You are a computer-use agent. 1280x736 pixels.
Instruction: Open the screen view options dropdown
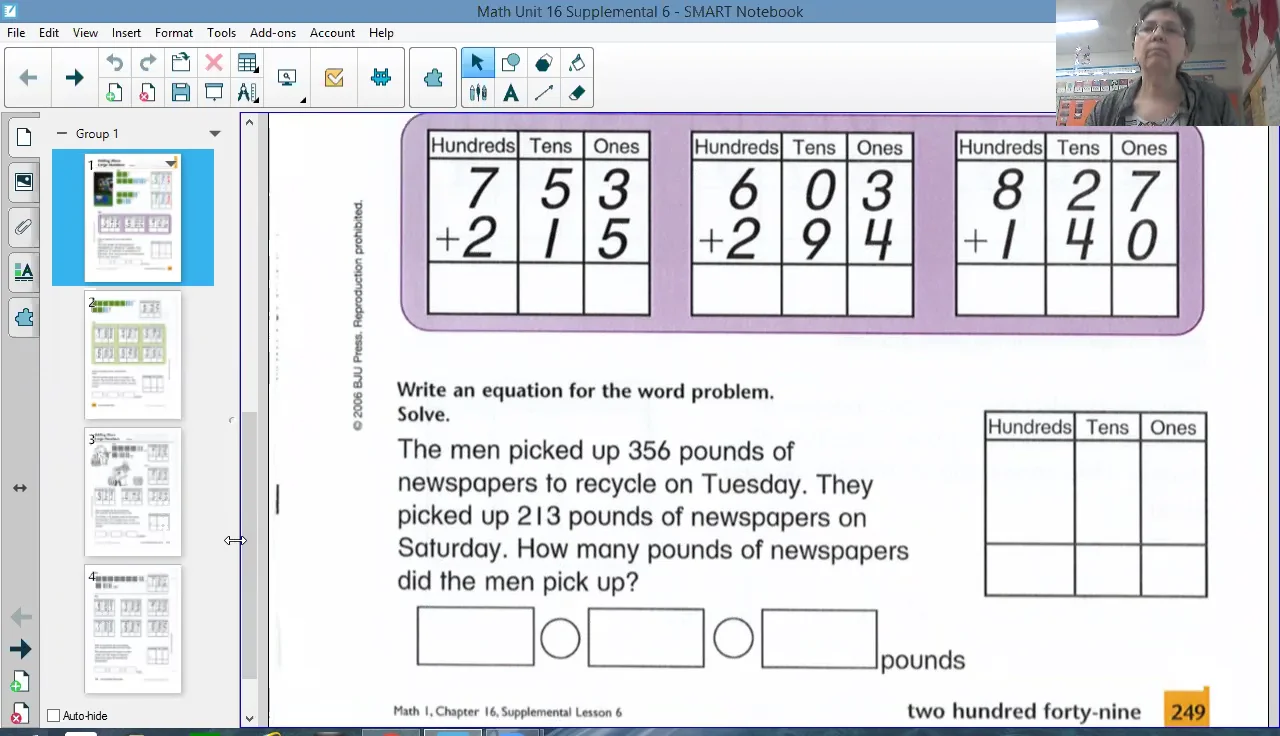289,79
